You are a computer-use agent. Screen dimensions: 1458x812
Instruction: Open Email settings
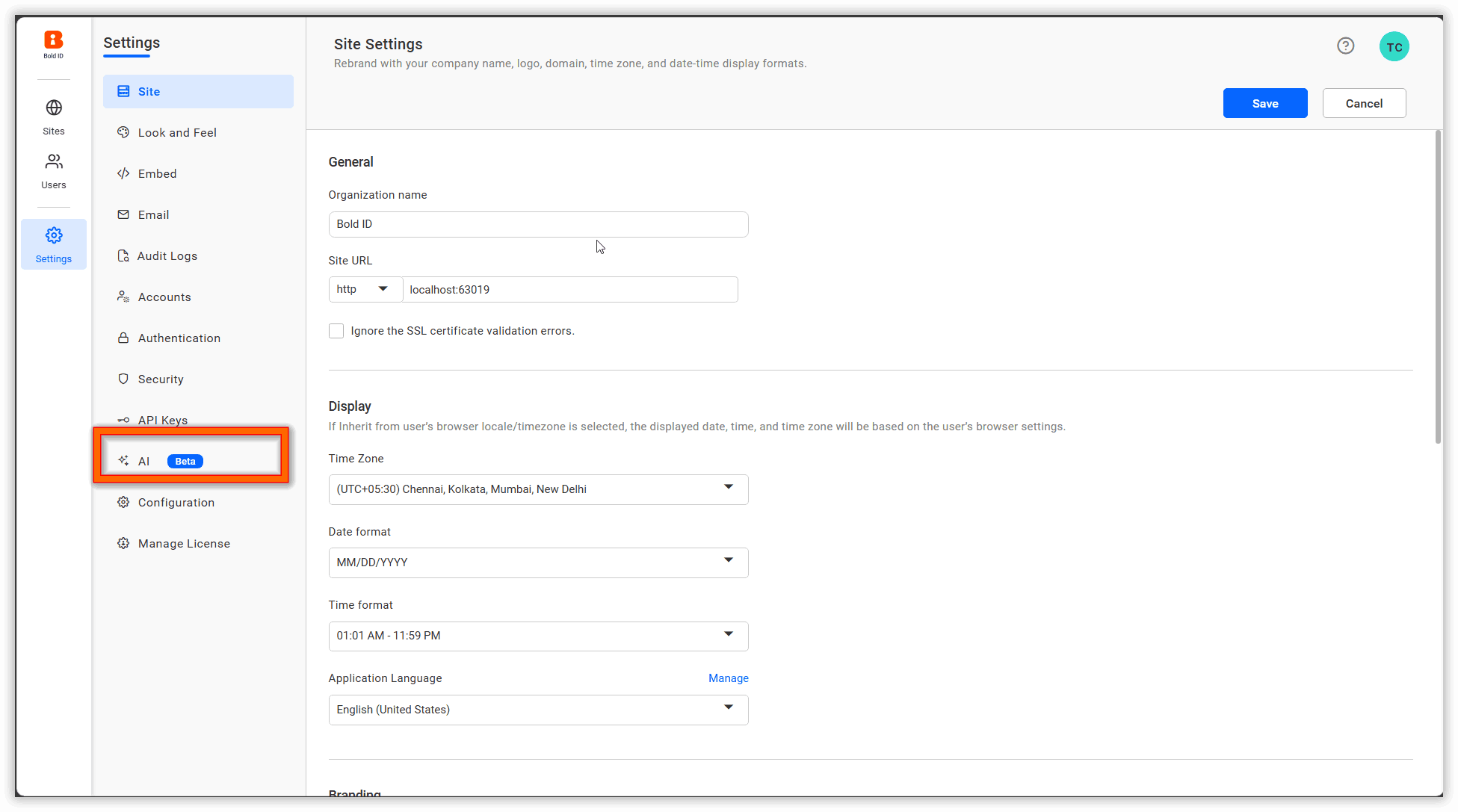(x=198, y=214)
